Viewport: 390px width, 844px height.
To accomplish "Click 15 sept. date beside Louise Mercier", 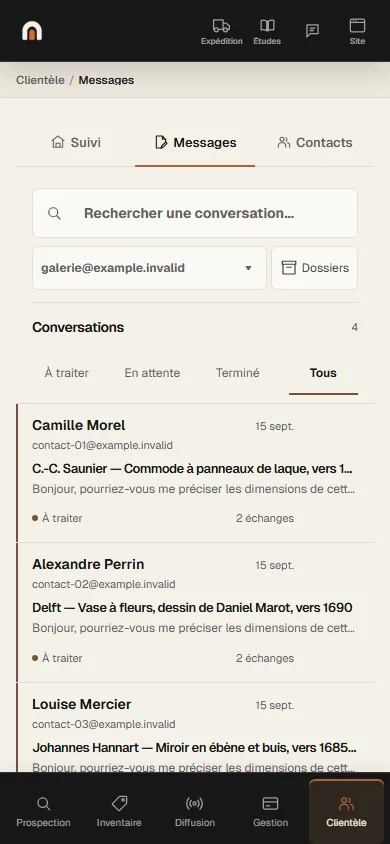I will point(275,705).
